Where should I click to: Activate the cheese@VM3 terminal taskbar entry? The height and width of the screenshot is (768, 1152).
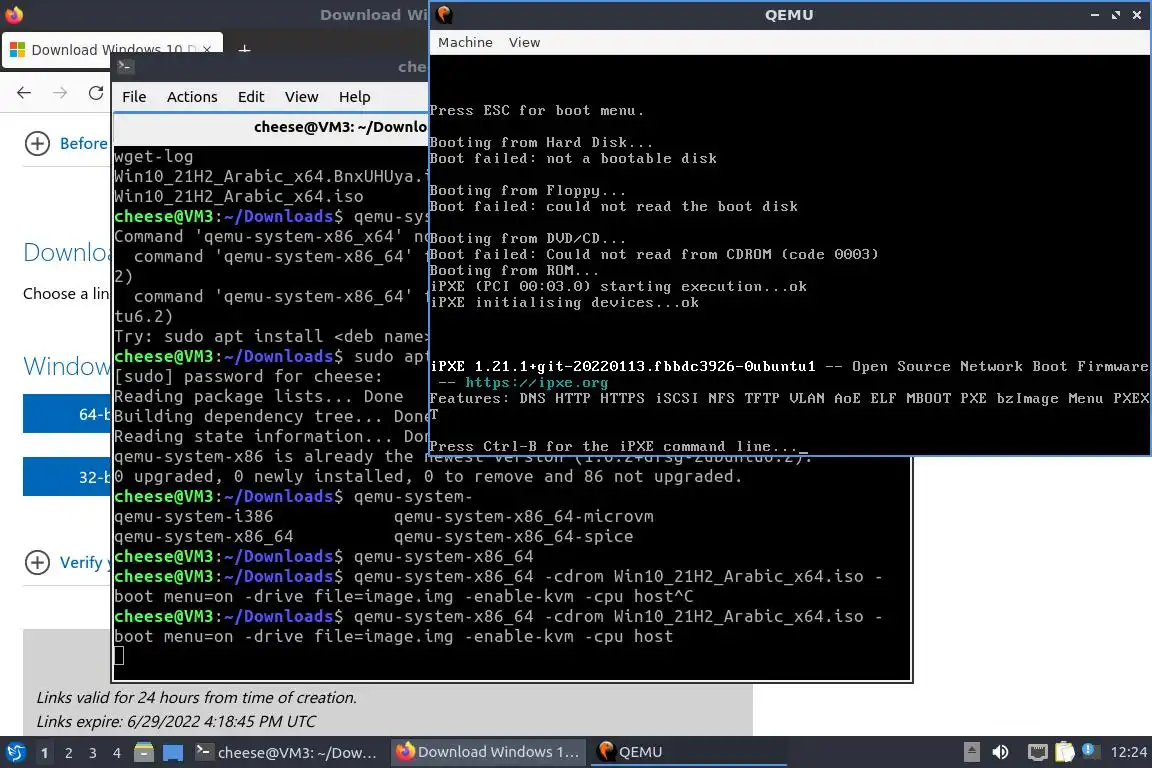click(x=287, y=752)
